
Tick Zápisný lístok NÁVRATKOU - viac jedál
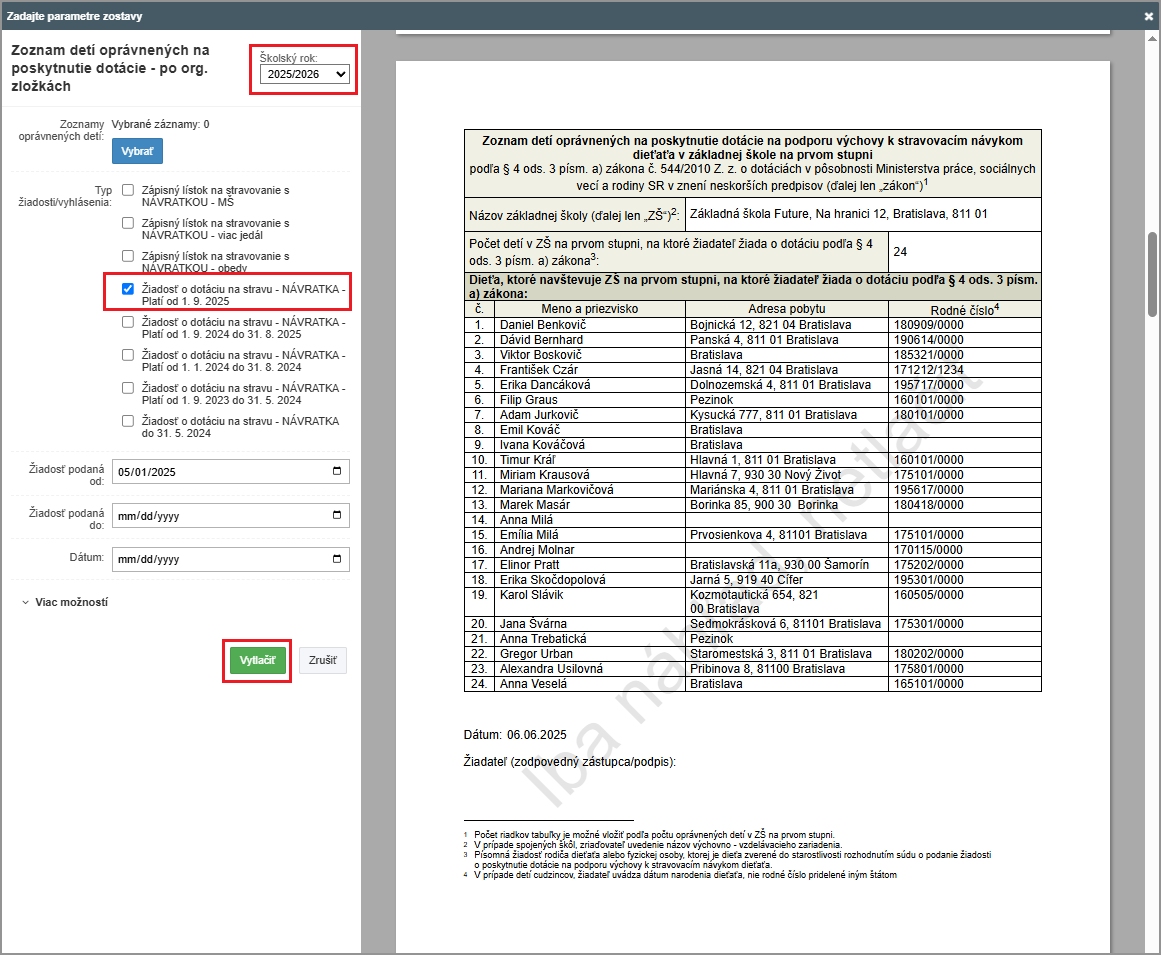128,223
